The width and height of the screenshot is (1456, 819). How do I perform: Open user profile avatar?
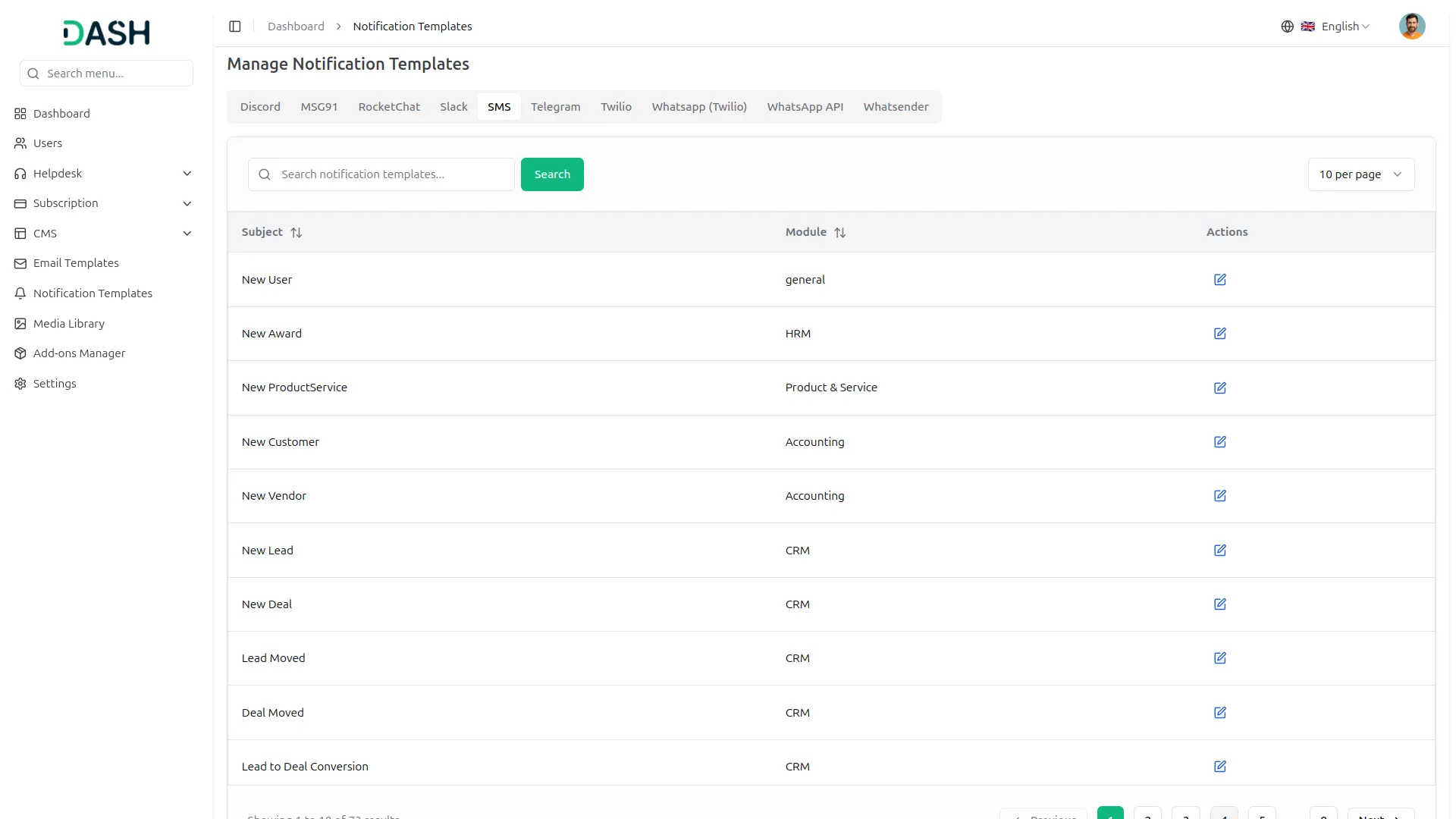(x=1411, y=27)
